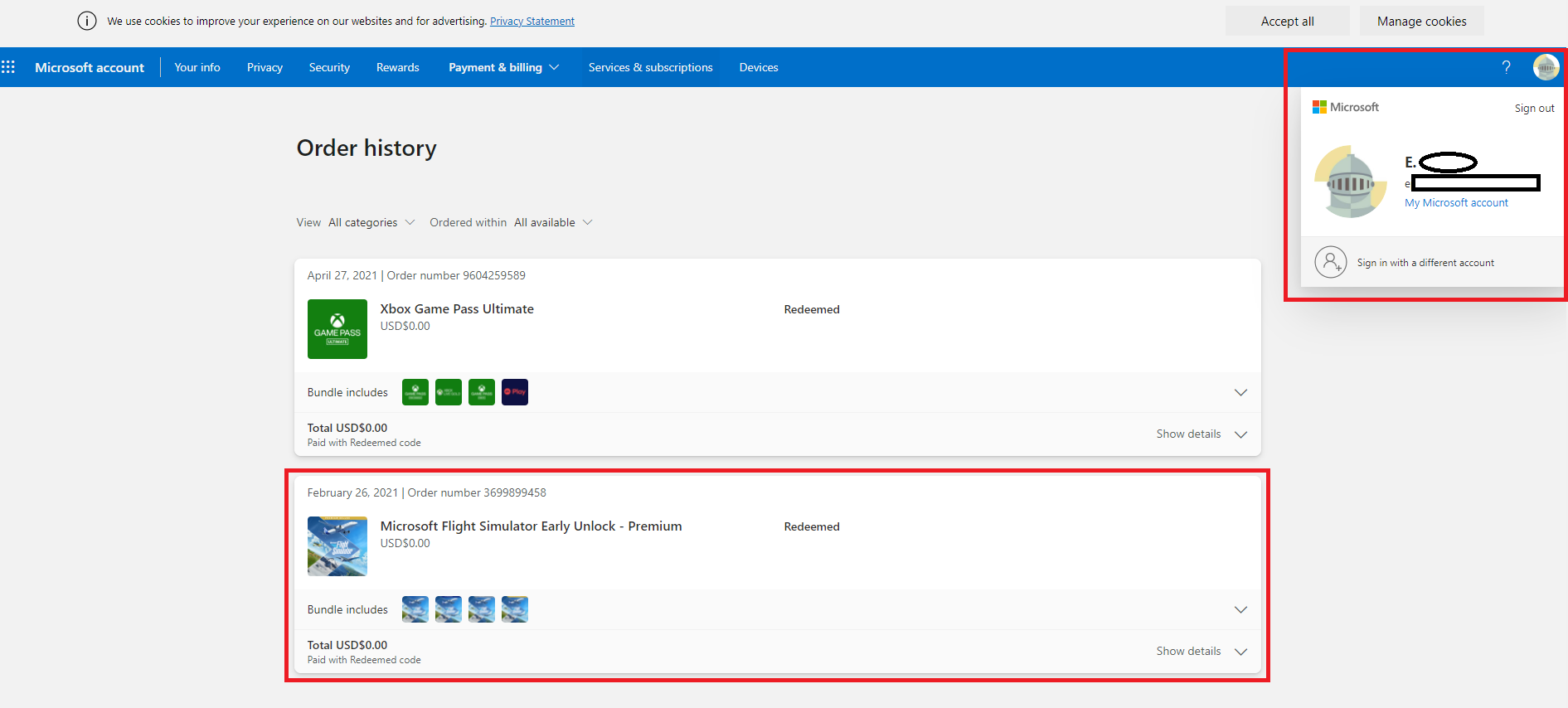Open the All available date range dropdown
The image size is (1568, 708).
[553, 222]
